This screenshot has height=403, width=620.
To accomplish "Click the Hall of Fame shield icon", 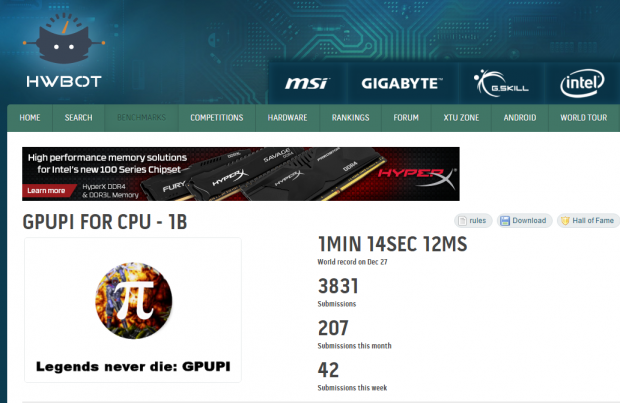I will 565,221.
